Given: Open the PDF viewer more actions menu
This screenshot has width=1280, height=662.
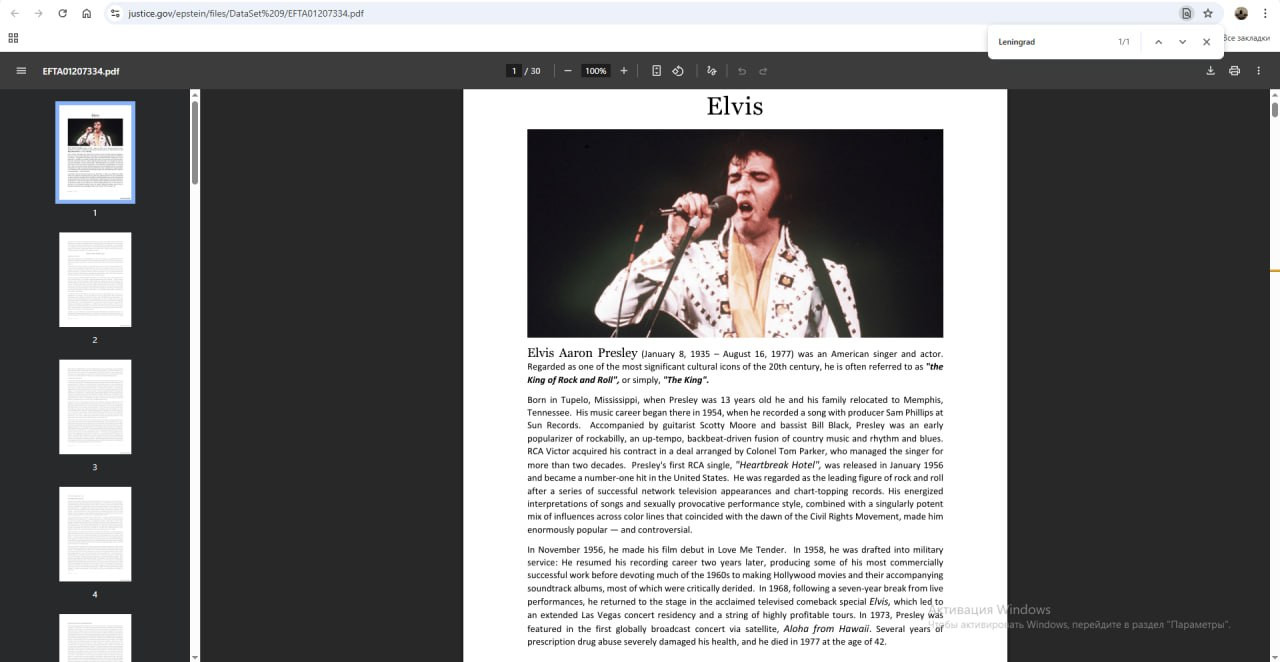Looking at the screenshot, I should pyautogui.click(x=1259, y=71).
